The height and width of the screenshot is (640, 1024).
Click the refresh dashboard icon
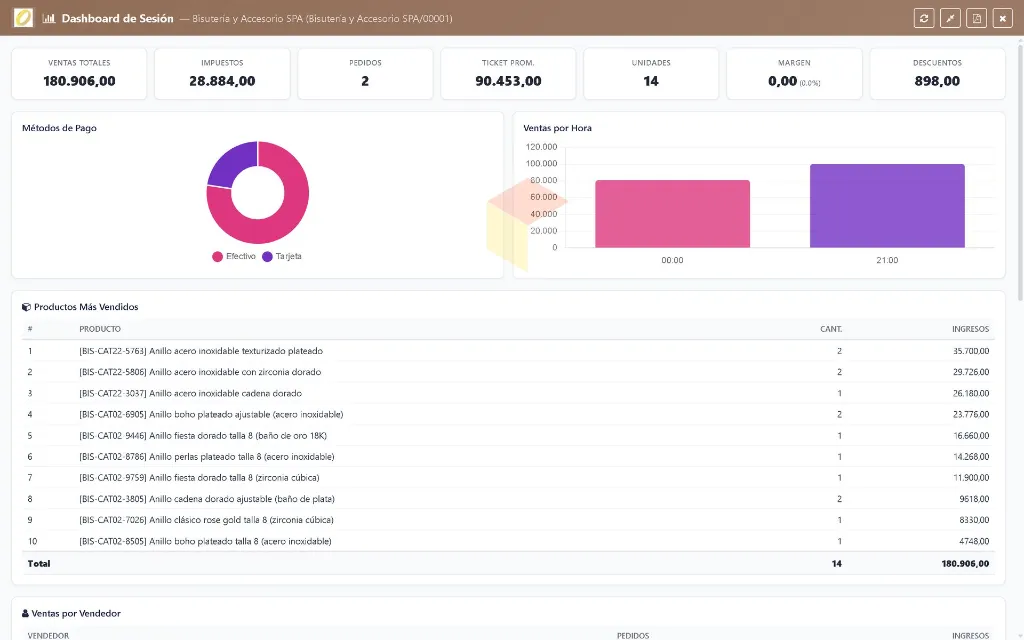923,18
